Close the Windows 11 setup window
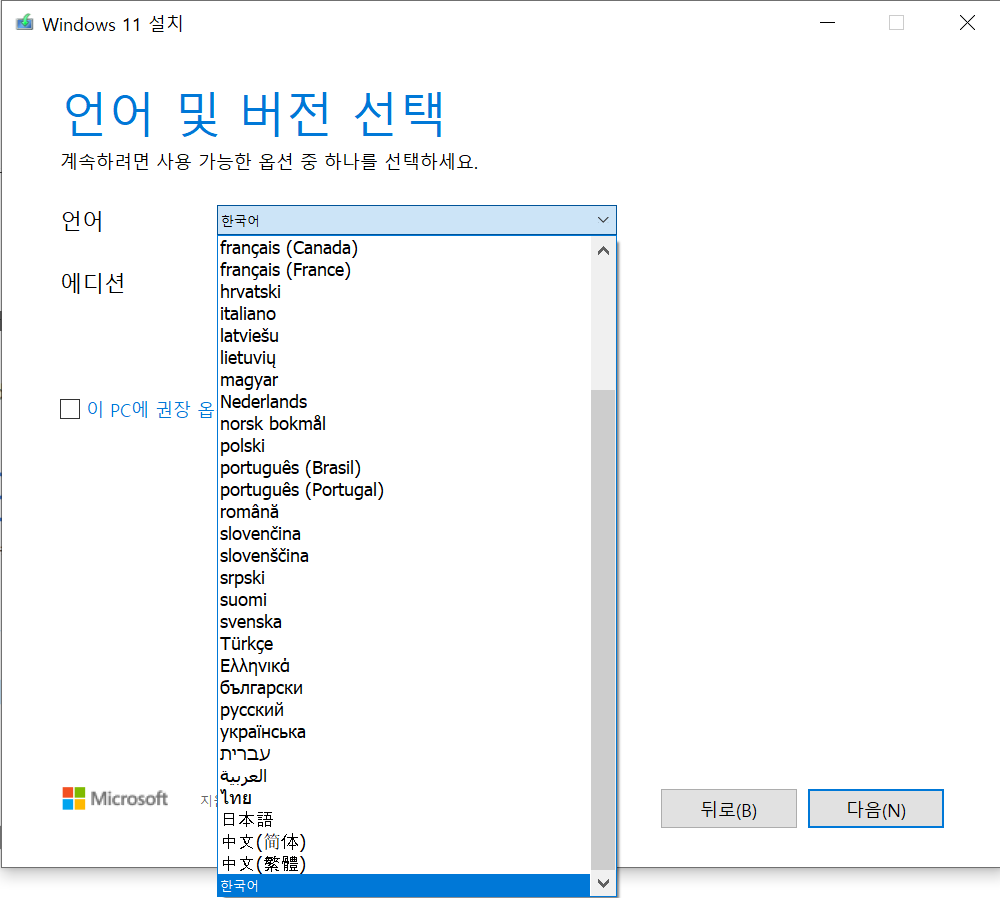Viewport: 1000px width, 898px height. click(967, 23)
